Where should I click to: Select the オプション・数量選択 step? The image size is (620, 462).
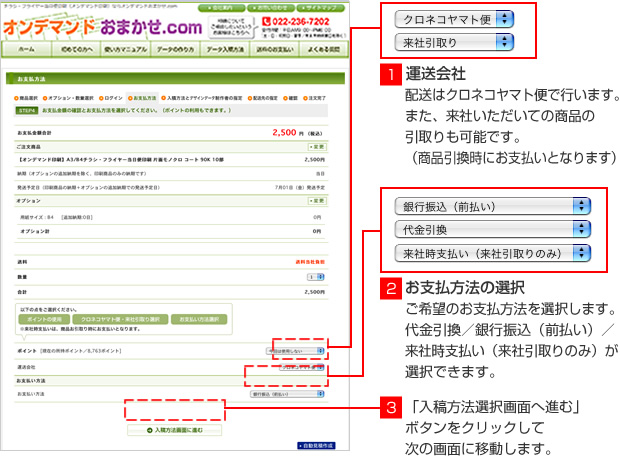68,98
